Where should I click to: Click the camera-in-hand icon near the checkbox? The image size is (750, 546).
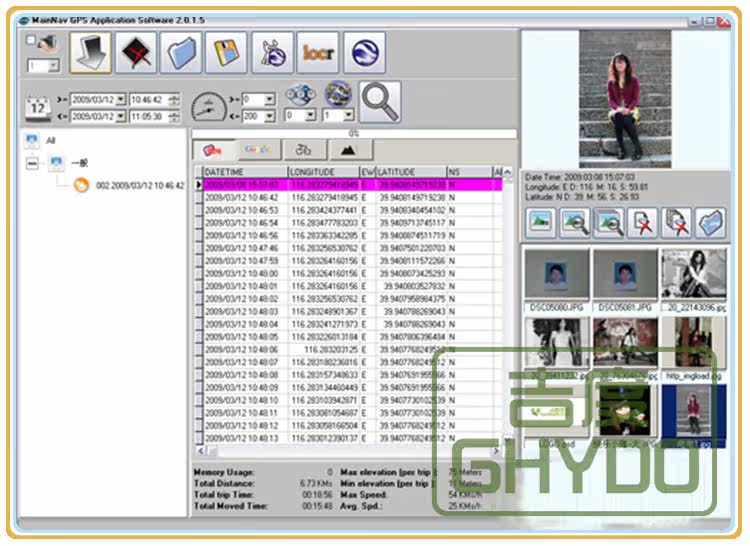48,44
